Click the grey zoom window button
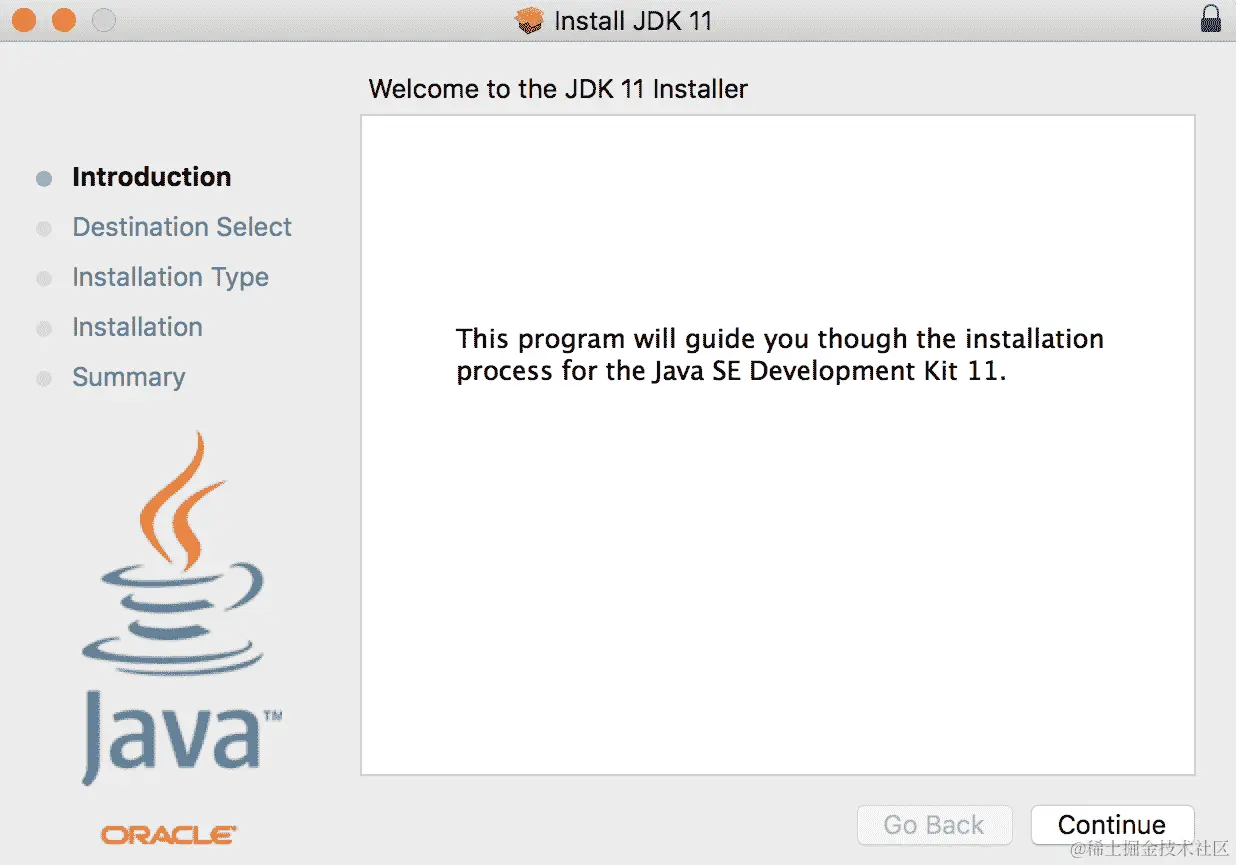 coord(103,20)
